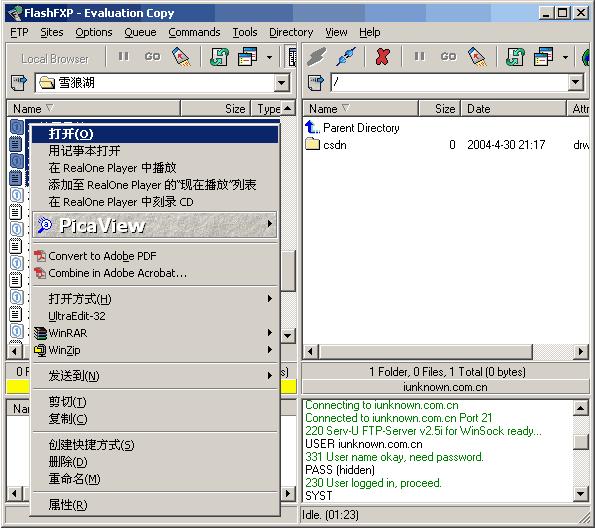Image resolution: width=595 pixels, height=528 pixels.
Task: Choose Convert to Adobe PDF
Action: pos(154,256)
